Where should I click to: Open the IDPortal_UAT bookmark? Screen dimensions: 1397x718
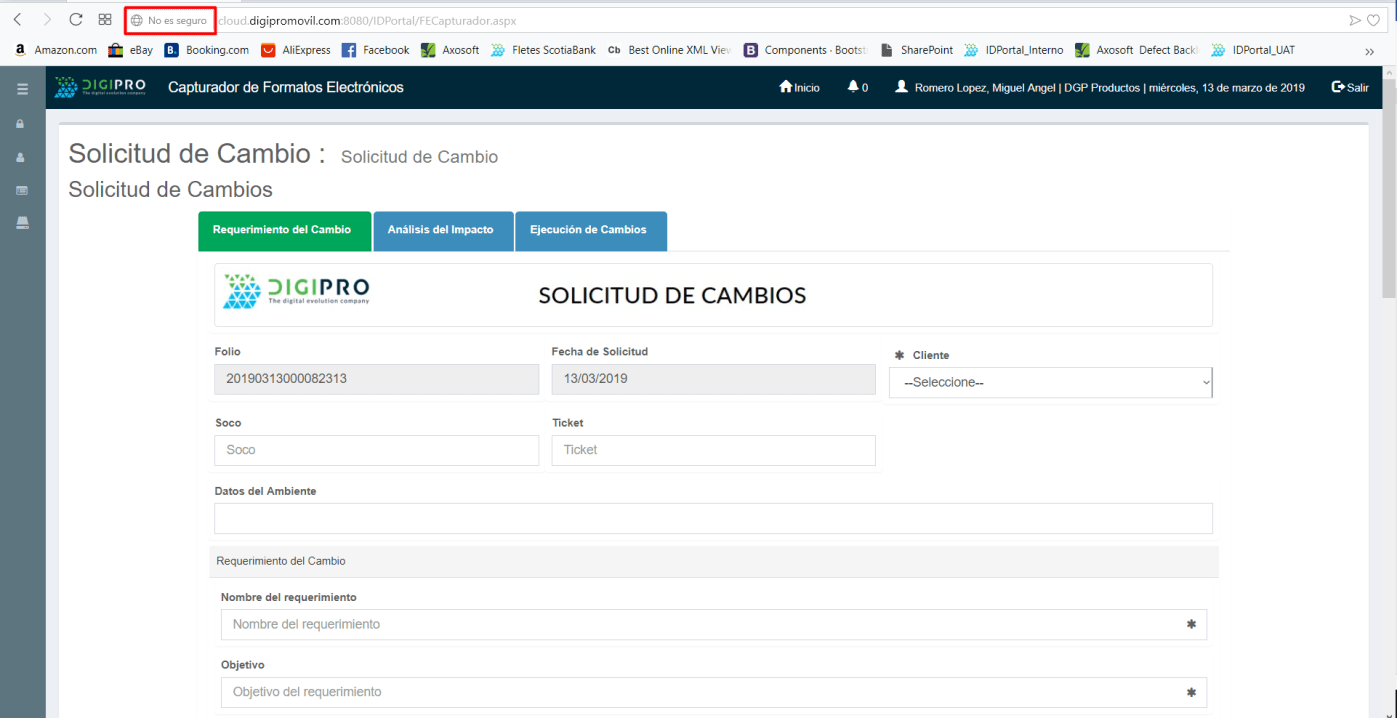[1253, 50]
